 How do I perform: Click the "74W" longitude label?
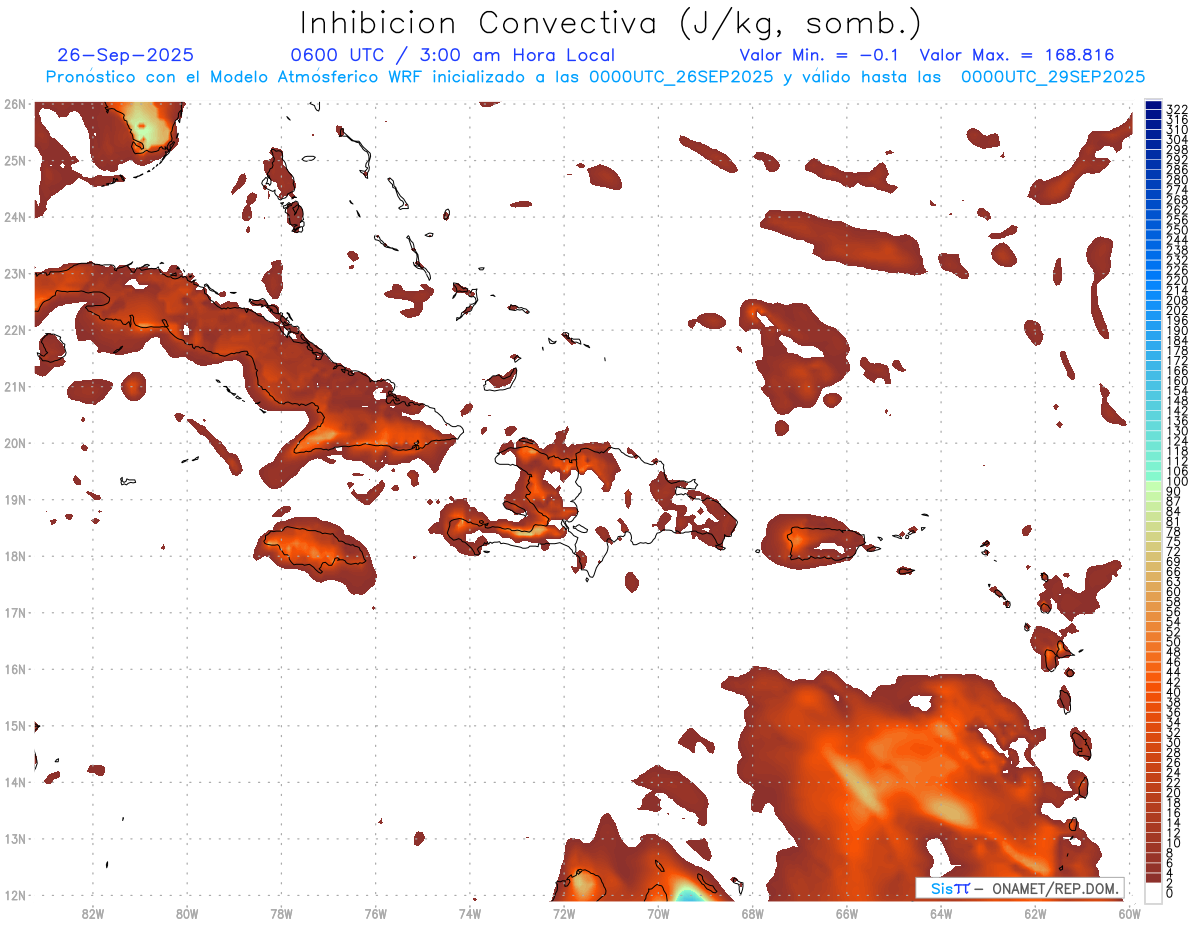pyautogui.click(x=470, y=913)
